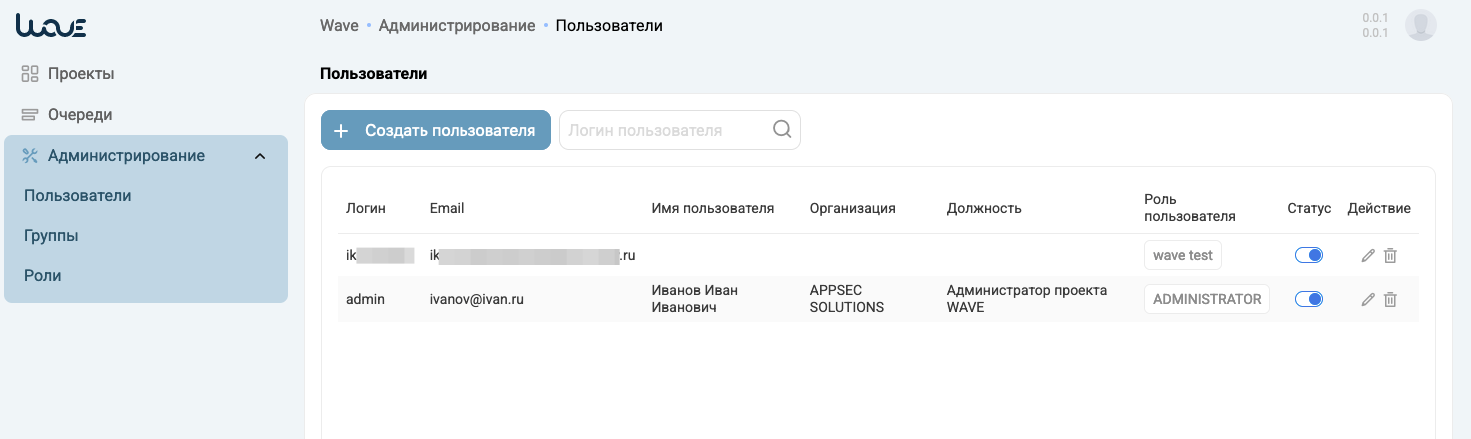Screen dimensions: 1471x439
Task: Click Администрирование breadcrumb link
Action: click(x=456, y=25)
